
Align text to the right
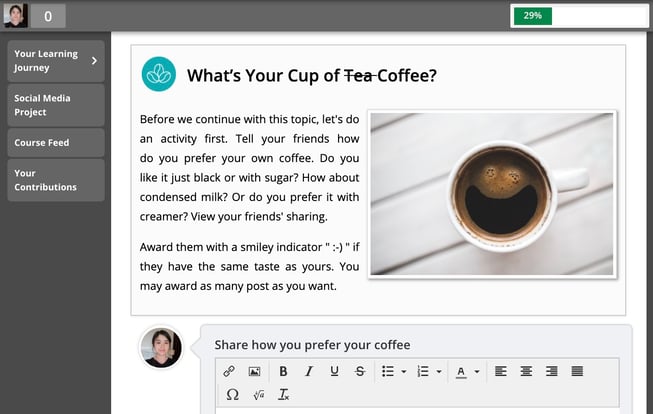[x=551, y=371]
